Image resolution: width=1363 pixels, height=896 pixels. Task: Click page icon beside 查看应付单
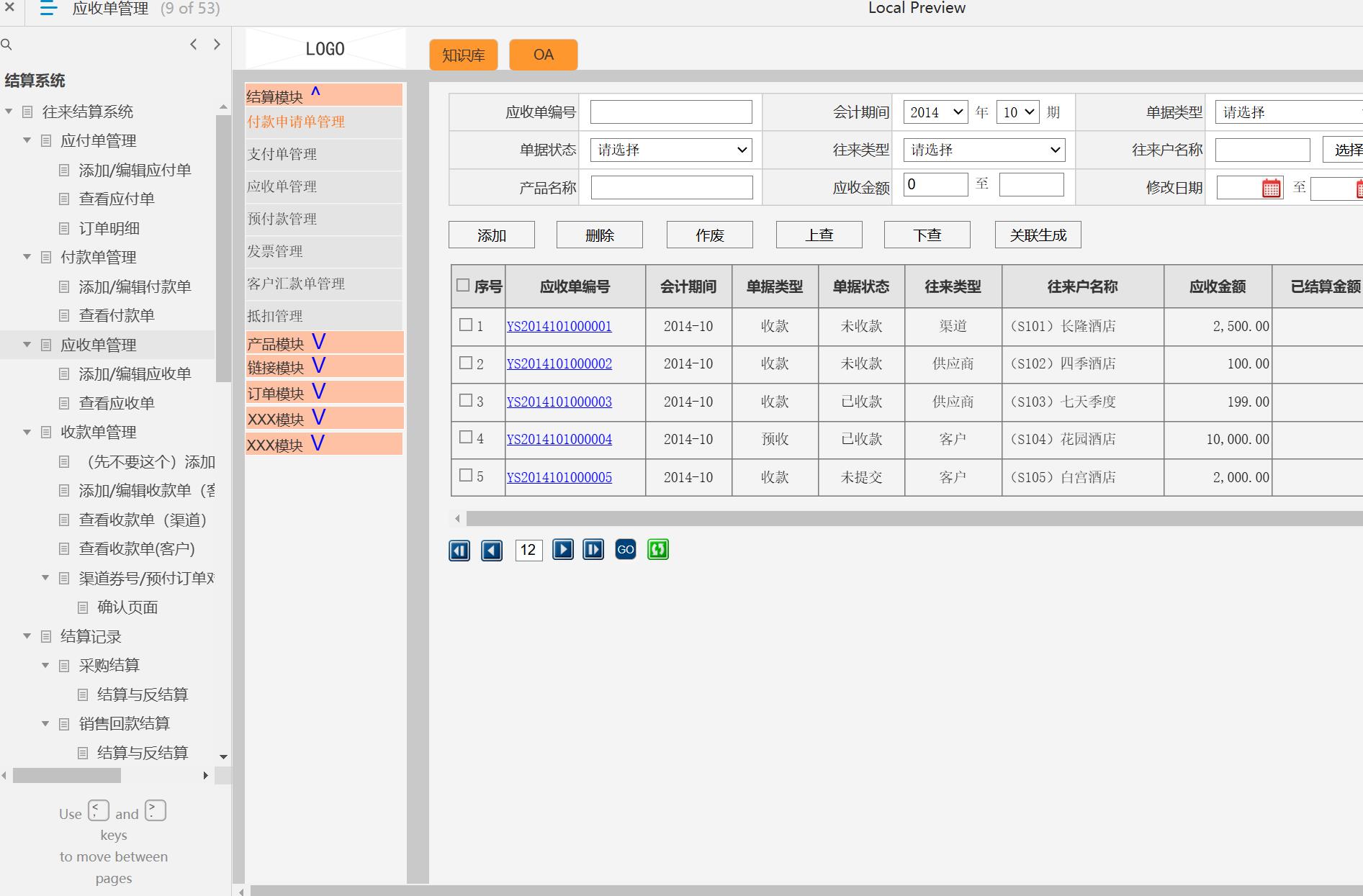click(64, 199)
